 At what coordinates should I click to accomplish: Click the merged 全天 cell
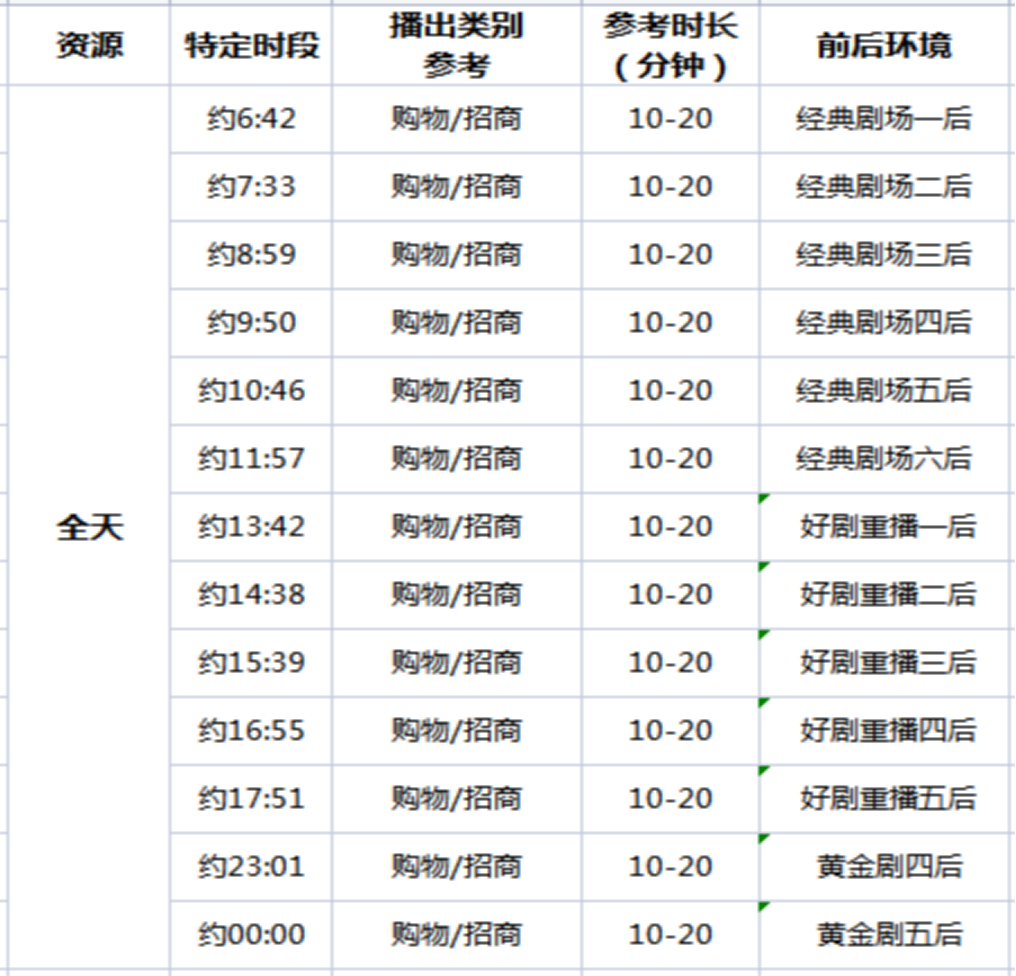(89, 527)
